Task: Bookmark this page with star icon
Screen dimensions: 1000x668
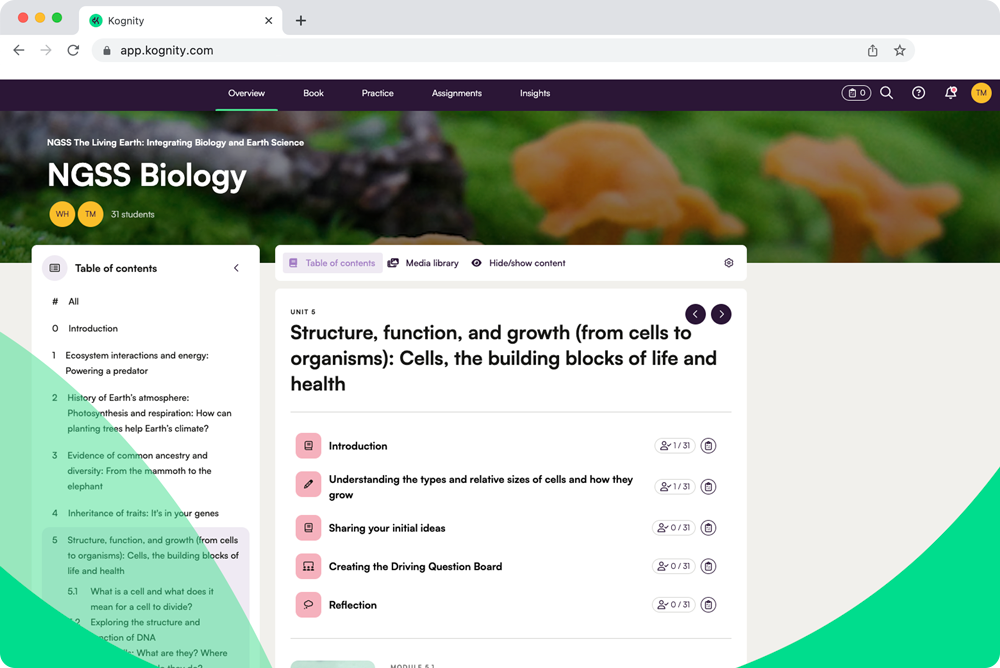Action: (899, 50)
